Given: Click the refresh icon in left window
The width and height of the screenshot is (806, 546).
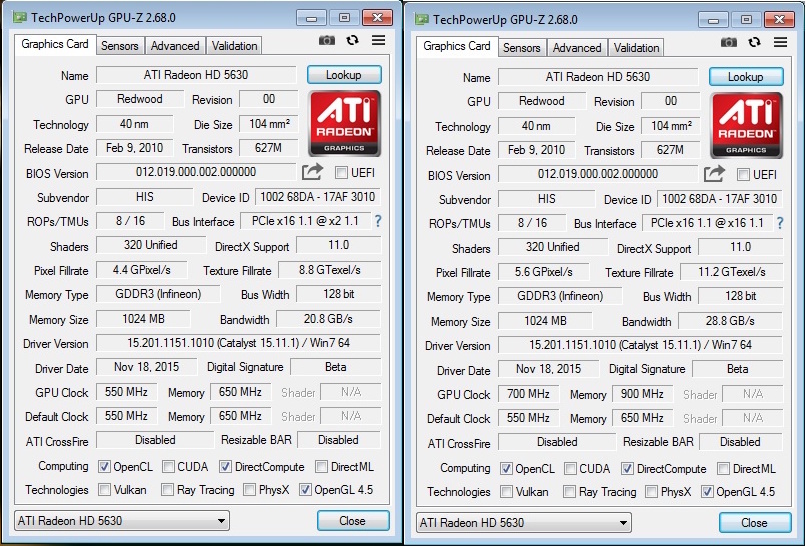Looking at the screenshot, I should [x=353, y=40].
